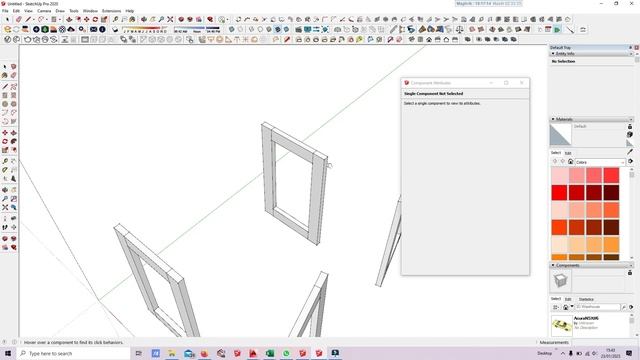Viewport: 640px width, 360px height.
Task: Click the Select arrow in top toolbar
Action: click(x=7, y=19)
